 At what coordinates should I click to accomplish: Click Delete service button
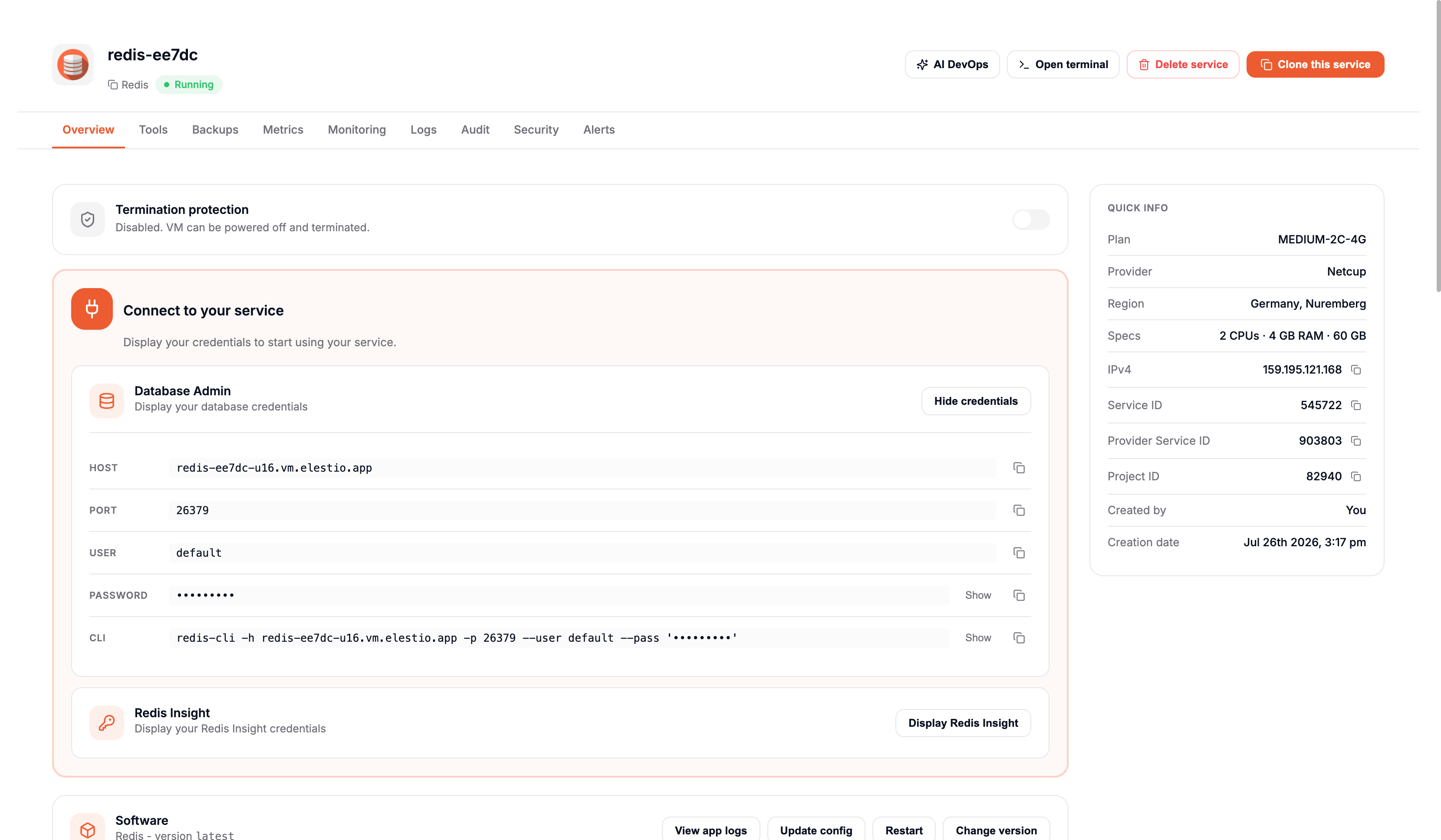(x=1183, y=65)
